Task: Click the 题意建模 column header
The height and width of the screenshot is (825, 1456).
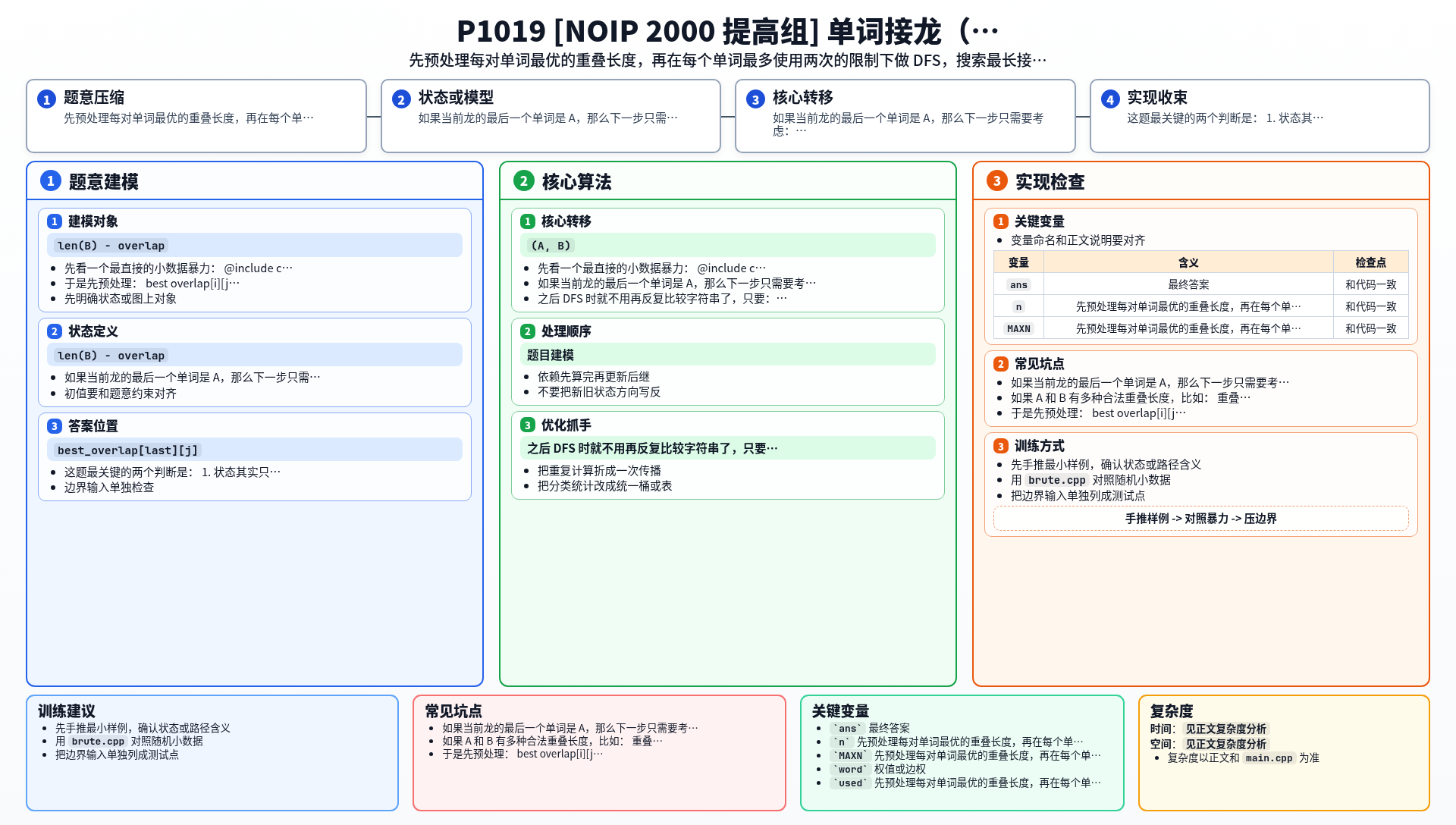Action: coord(255,181)
